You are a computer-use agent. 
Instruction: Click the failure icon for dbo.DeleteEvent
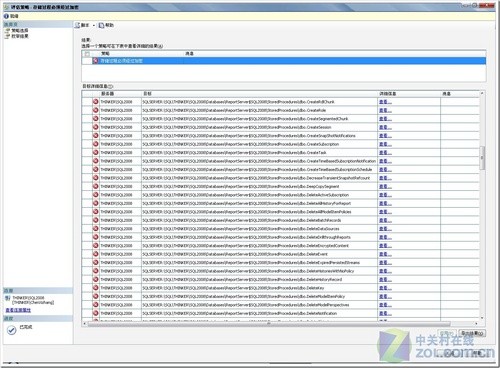96,254
